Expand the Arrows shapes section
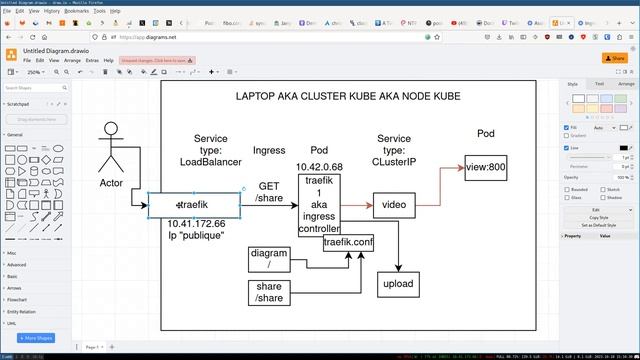Viewport: 640px width, 360px height. click(x=14, y=288)
